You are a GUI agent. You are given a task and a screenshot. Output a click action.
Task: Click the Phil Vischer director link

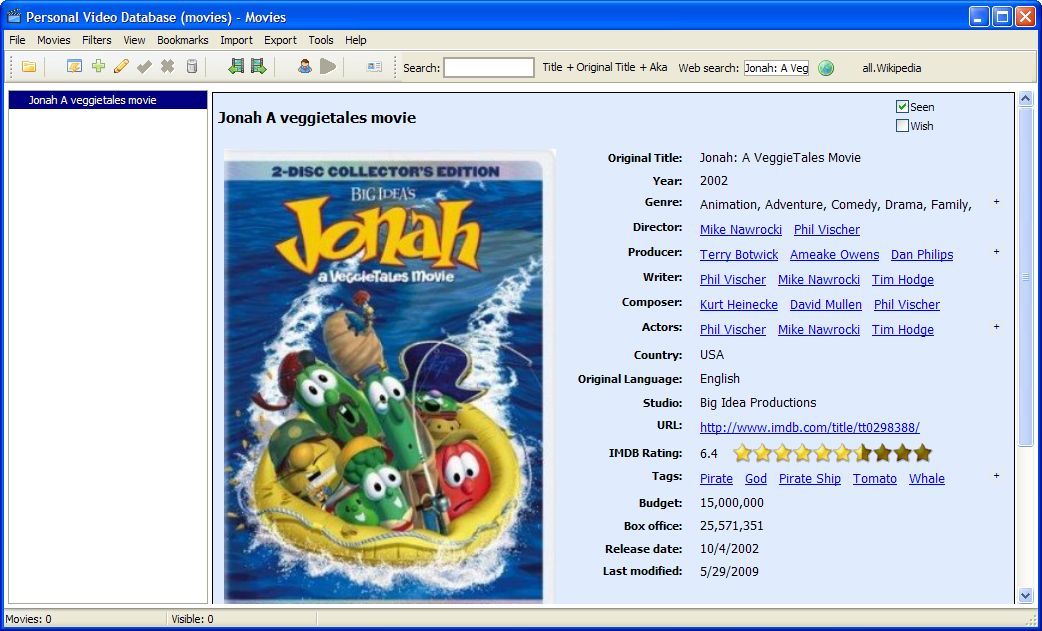[x=826, y=229]
